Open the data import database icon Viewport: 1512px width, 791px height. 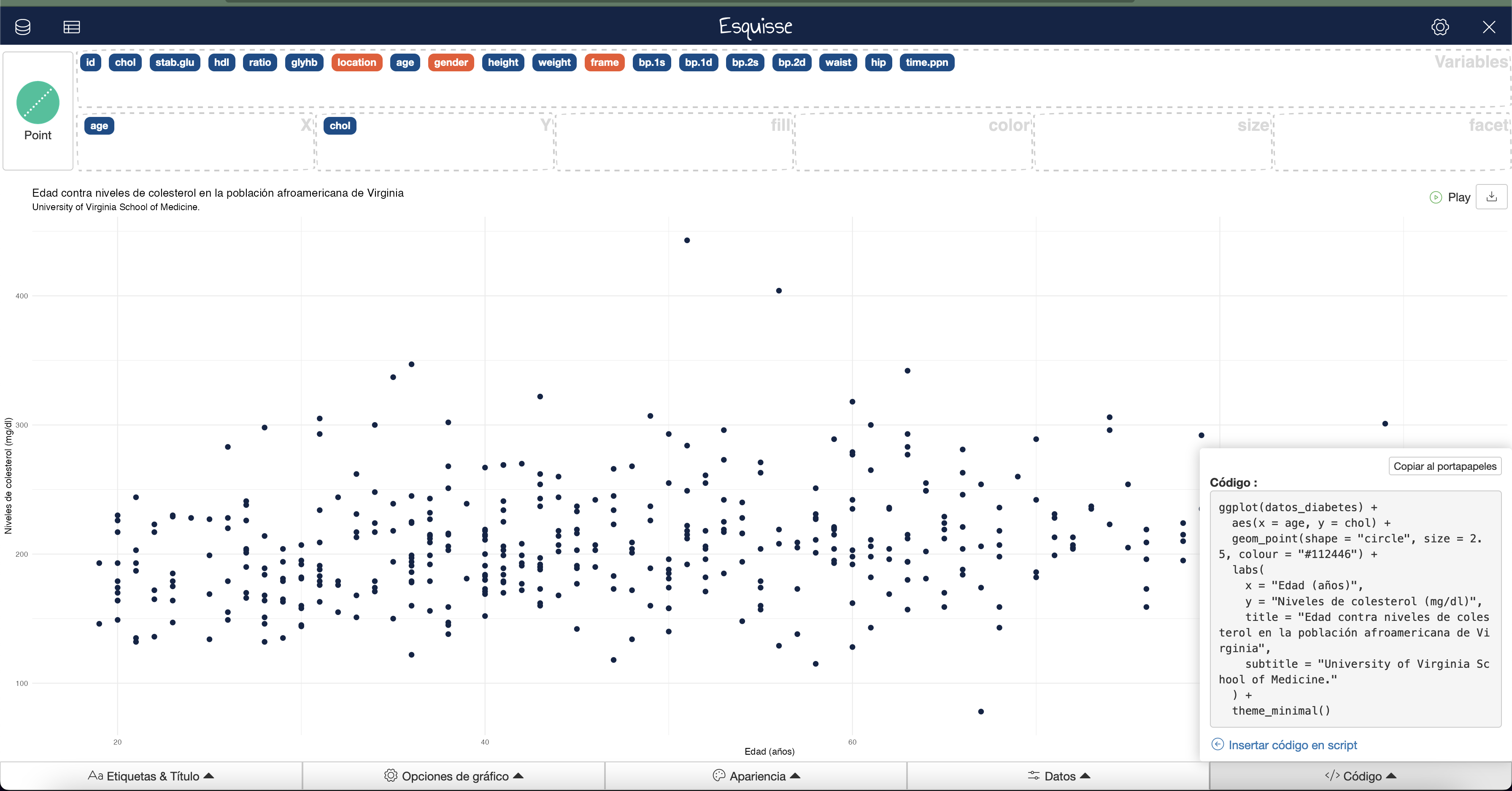point(23,27)
